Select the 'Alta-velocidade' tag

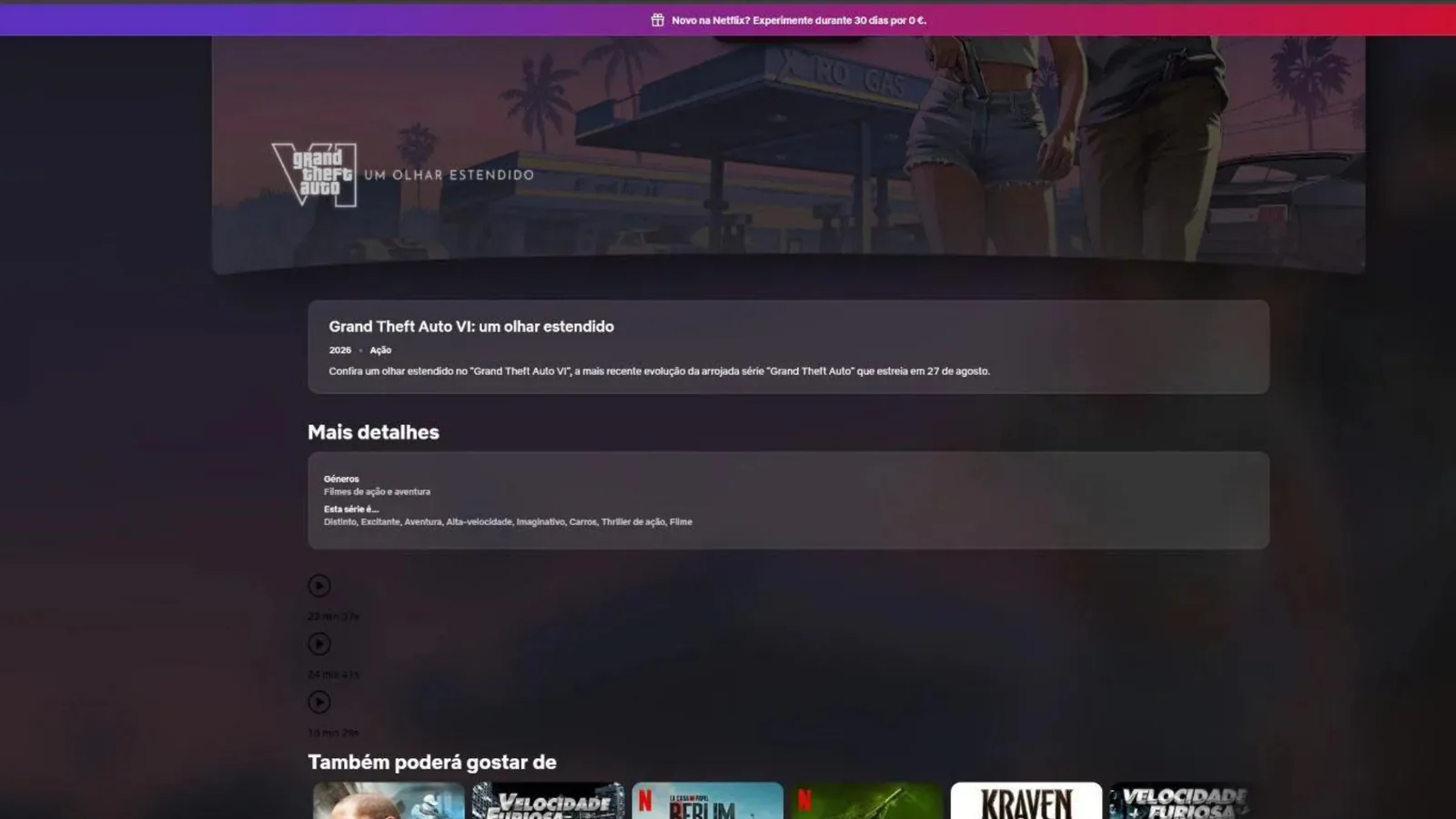pos(480,521)
